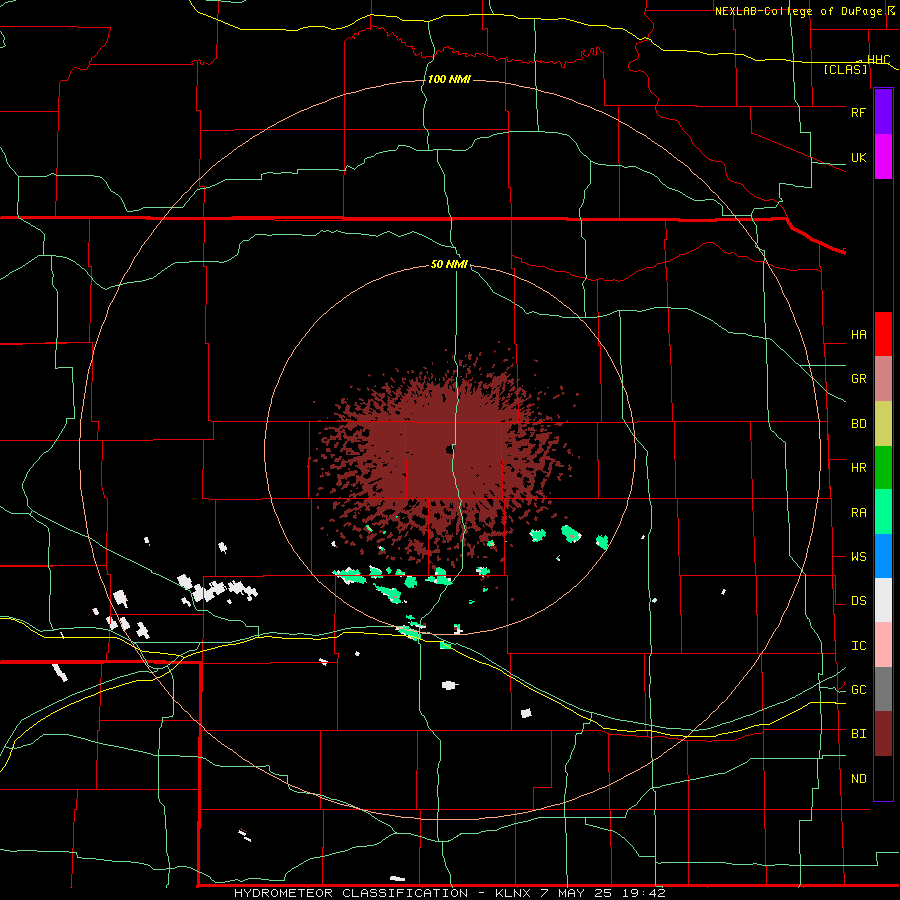The width and height of the screenshot is (900, 900).
Task: Pick the dark green HR swatch
Action: [x=883, y=467]
